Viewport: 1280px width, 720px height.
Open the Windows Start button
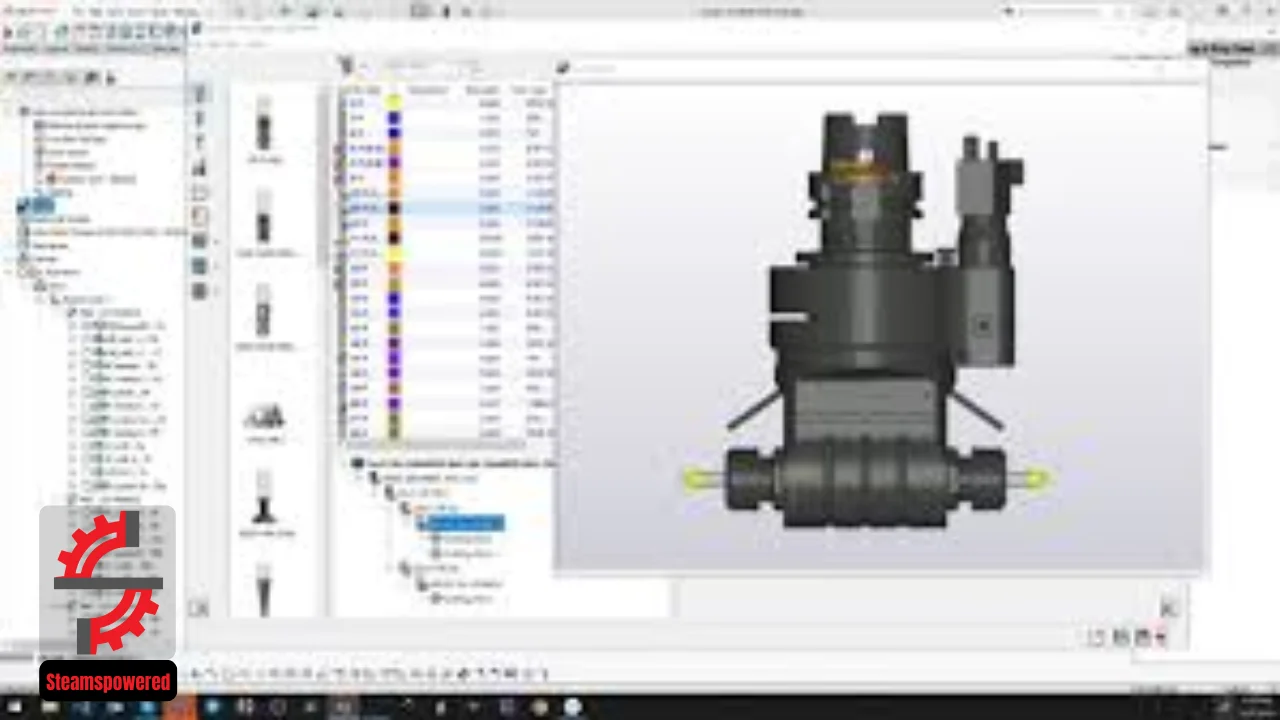point(15,708)
